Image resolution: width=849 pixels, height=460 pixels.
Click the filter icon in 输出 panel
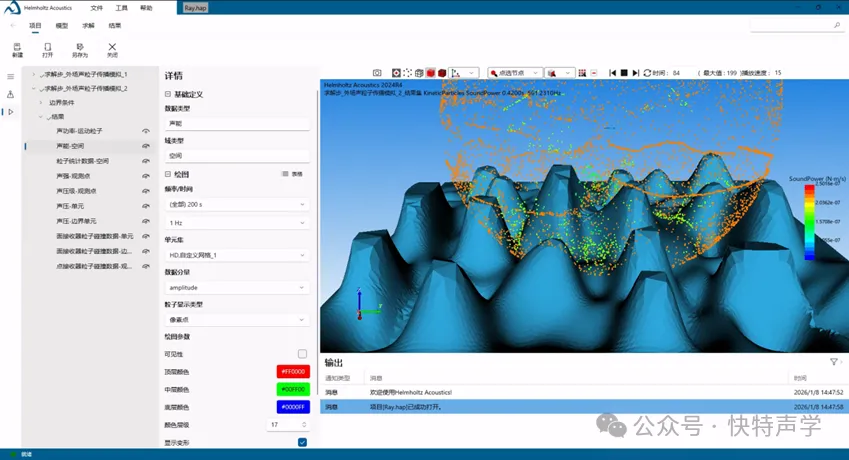[x=834, y=362]
